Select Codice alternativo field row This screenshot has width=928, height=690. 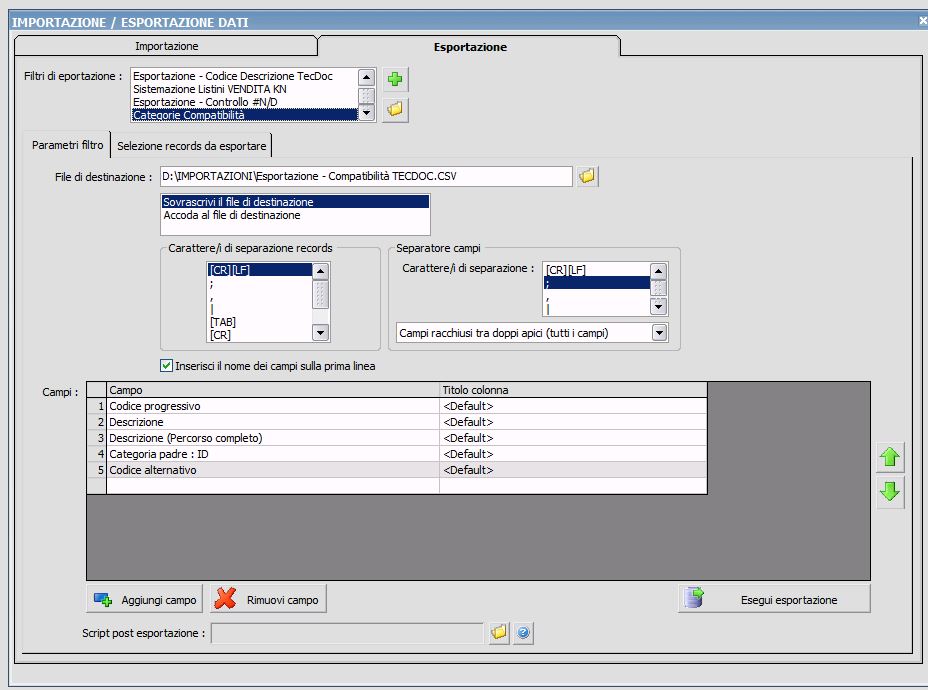(x=273, y=470)
